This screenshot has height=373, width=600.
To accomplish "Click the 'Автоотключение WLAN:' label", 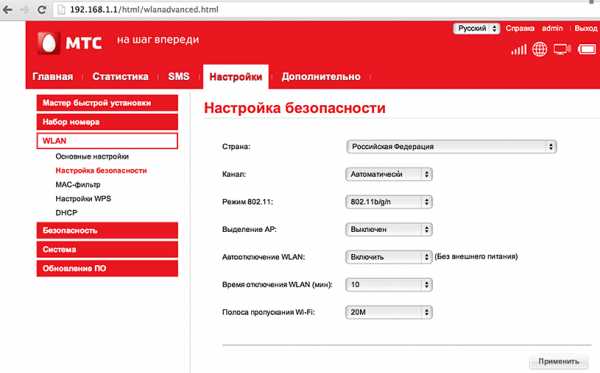I will 264,257.
